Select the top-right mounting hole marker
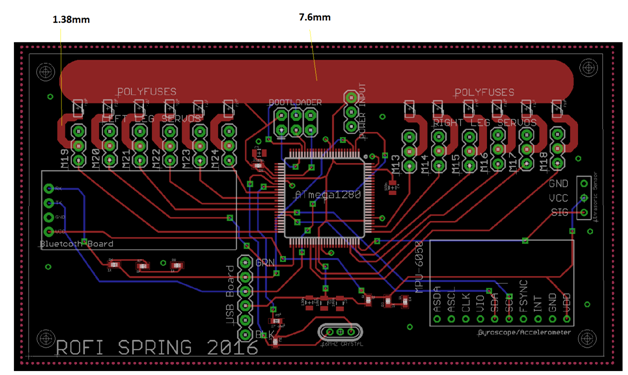This screenshot has height=375, width=628. point(588,68)
